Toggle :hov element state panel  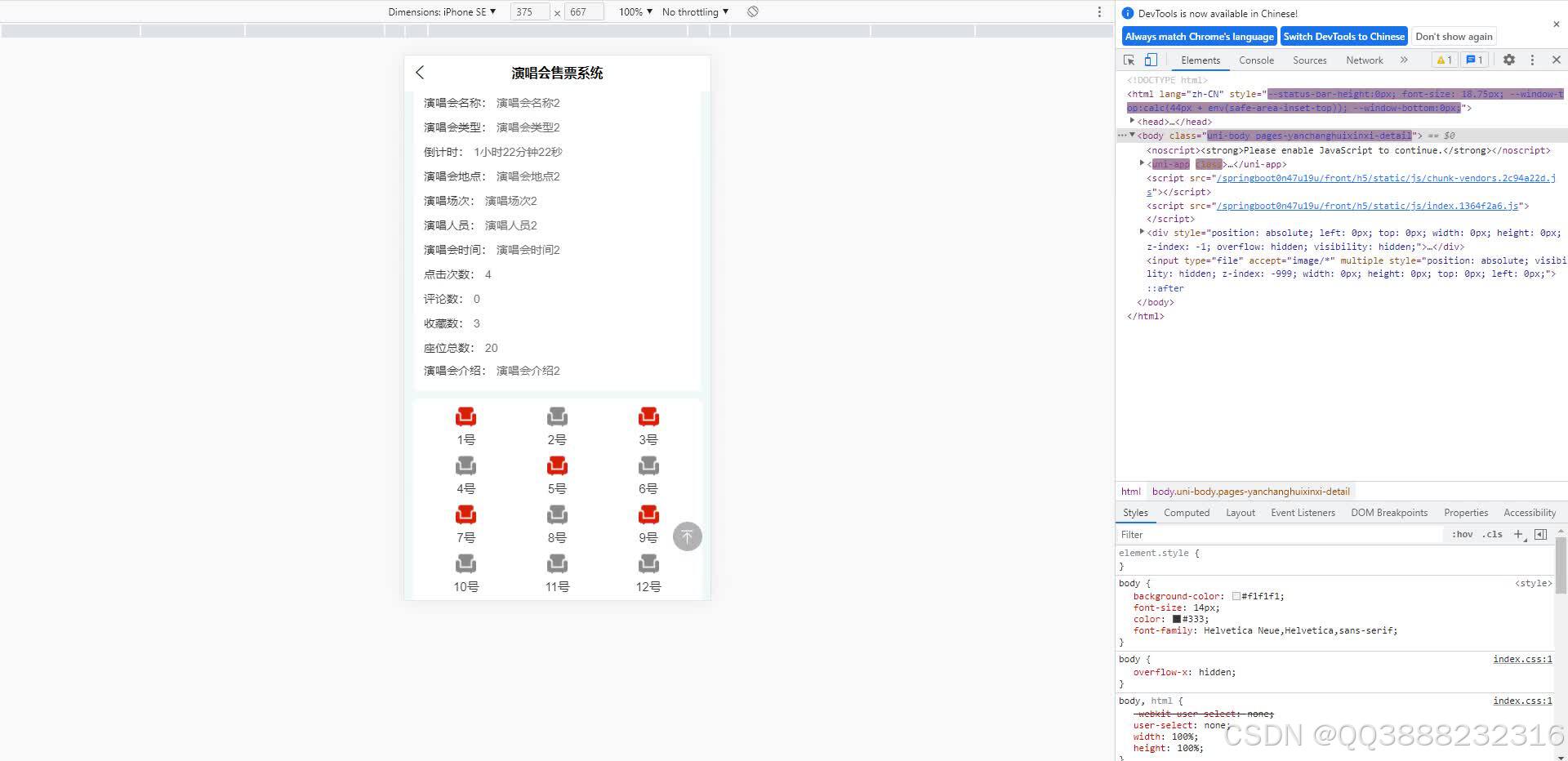1463,535
